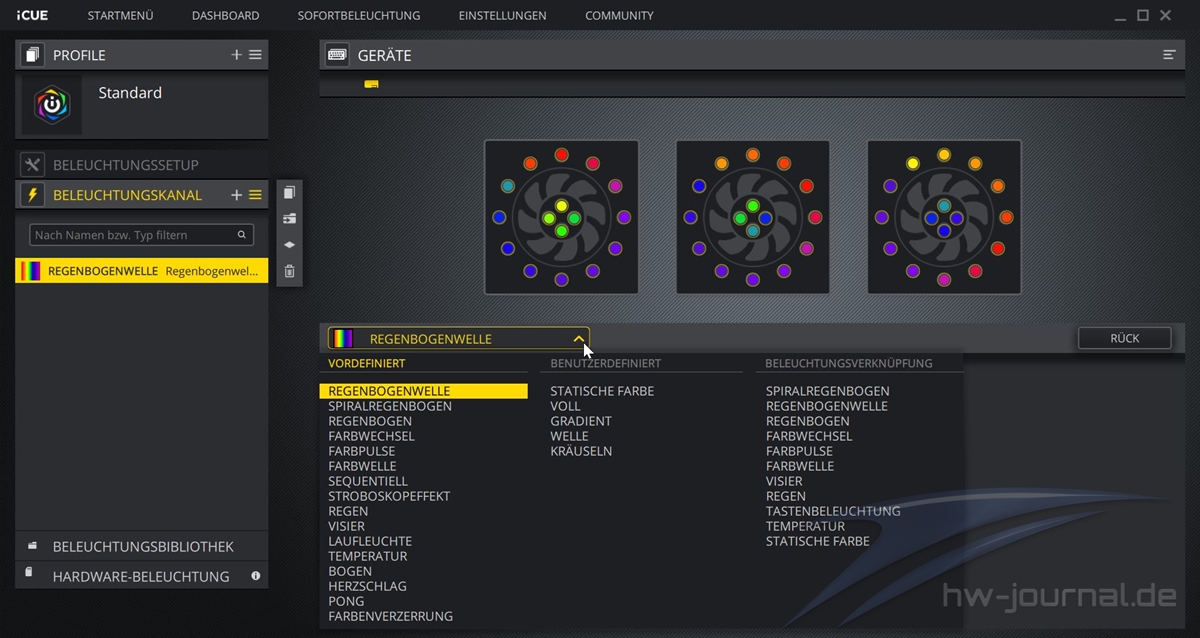Viewport: 1200px width, 638px height.
Task: Click the Profile panel icon
Action: [x=33, y=55]
